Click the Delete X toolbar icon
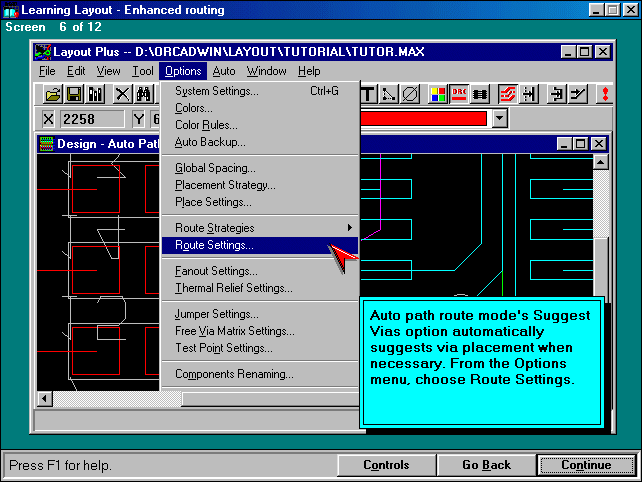 coord(122,94)
